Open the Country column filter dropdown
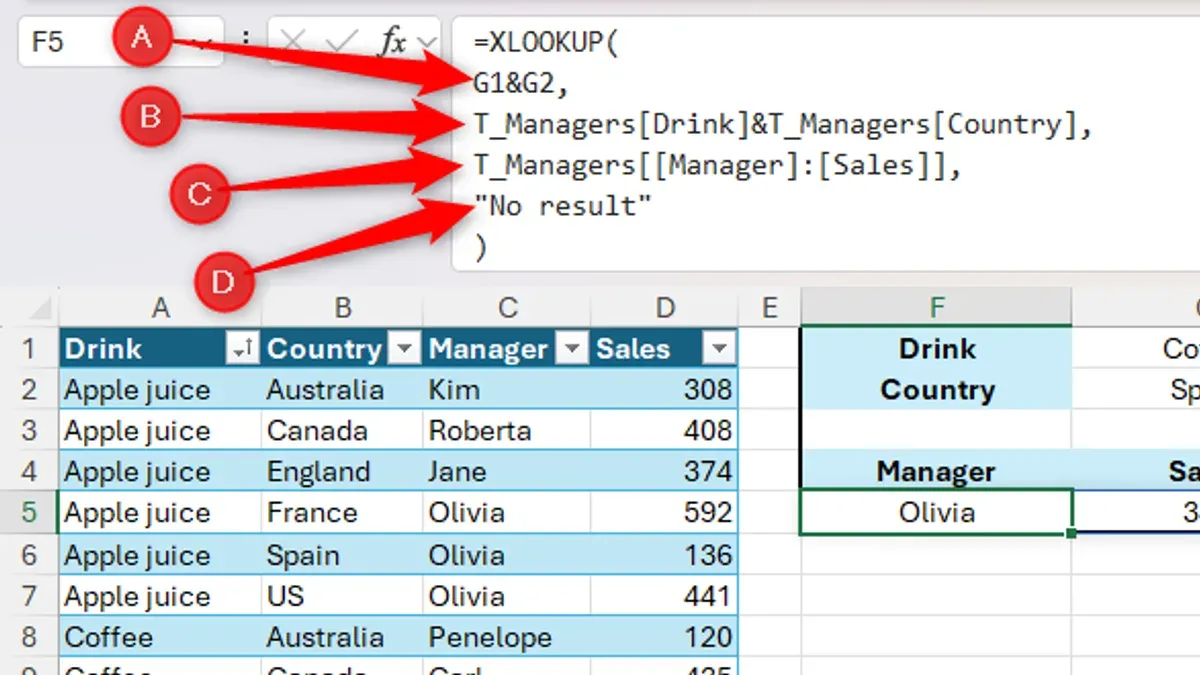 pyautogui.click(x=405, y=349)
